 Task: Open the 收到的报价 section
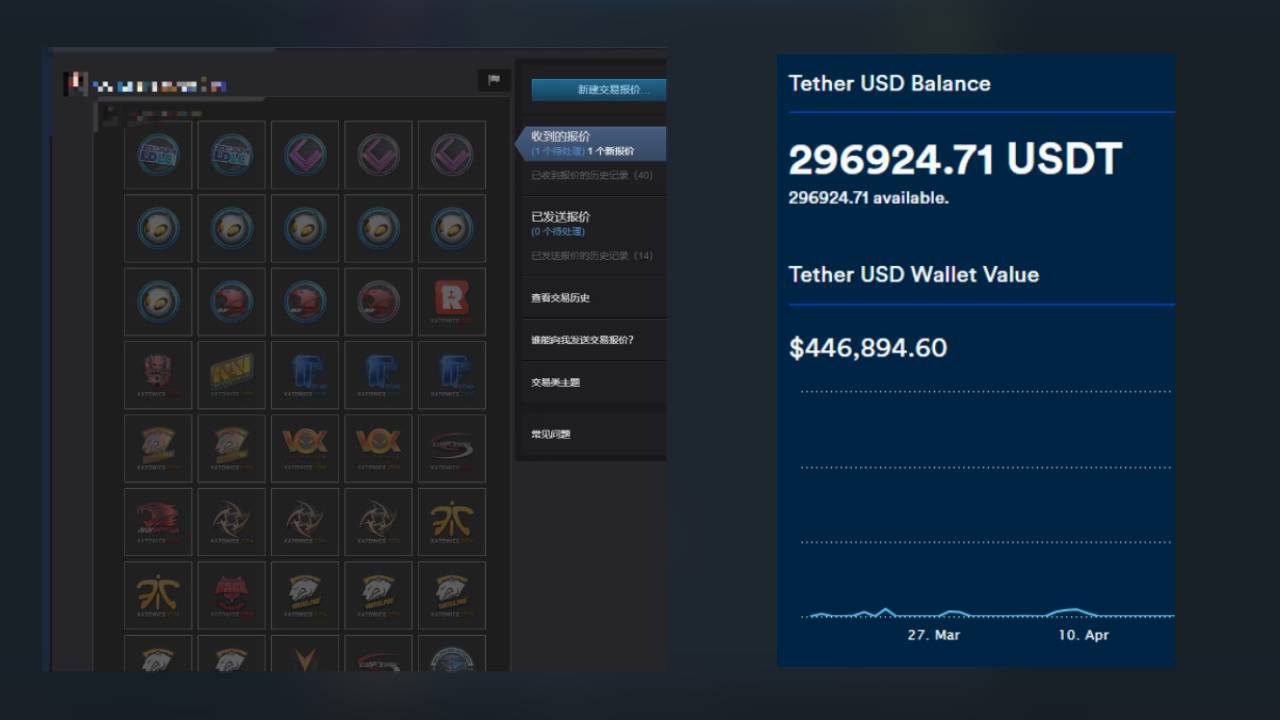pyautogui.click(x=561, y=136)
